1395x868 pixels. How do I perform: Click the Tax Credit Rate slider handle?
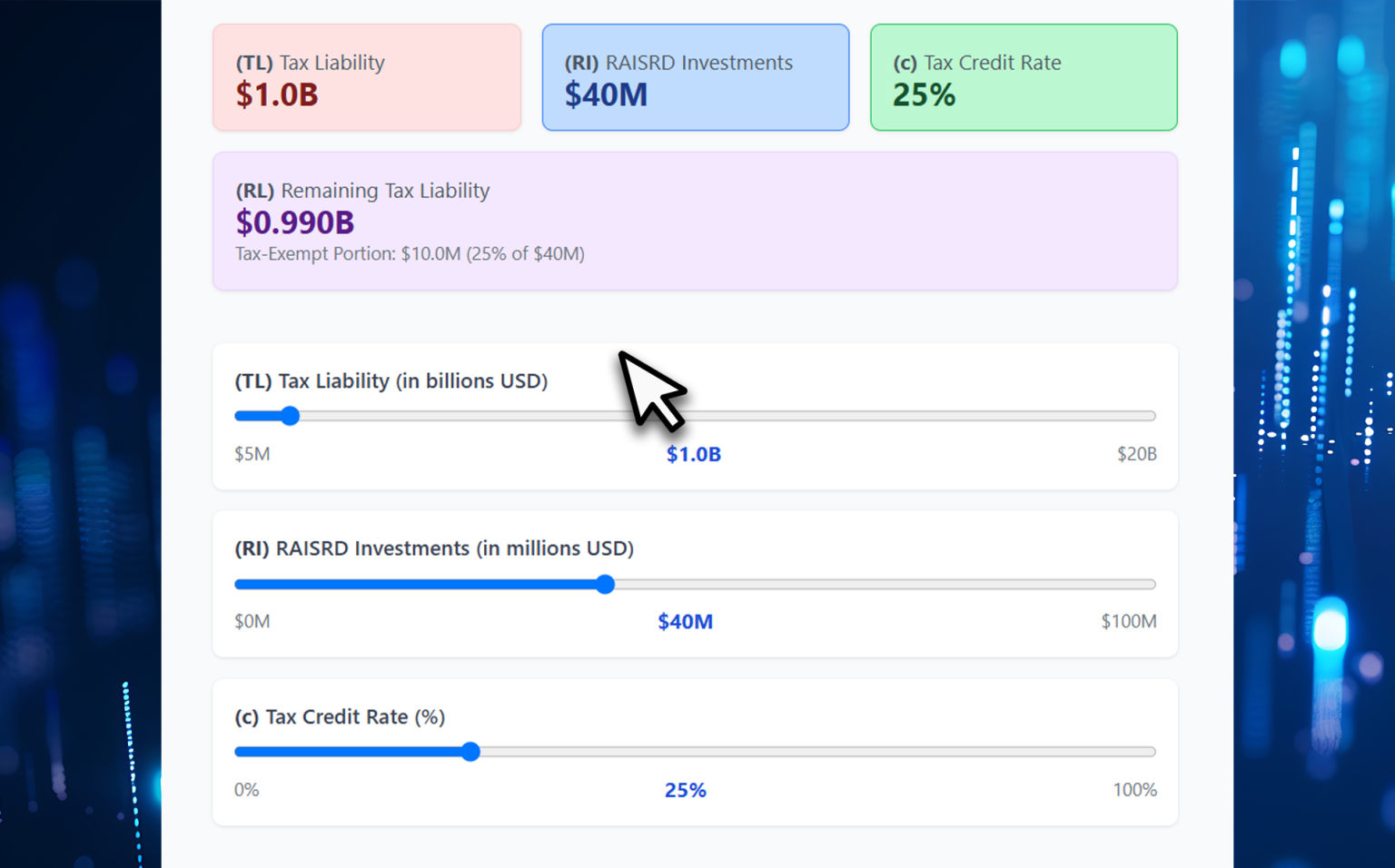point(470,752)
